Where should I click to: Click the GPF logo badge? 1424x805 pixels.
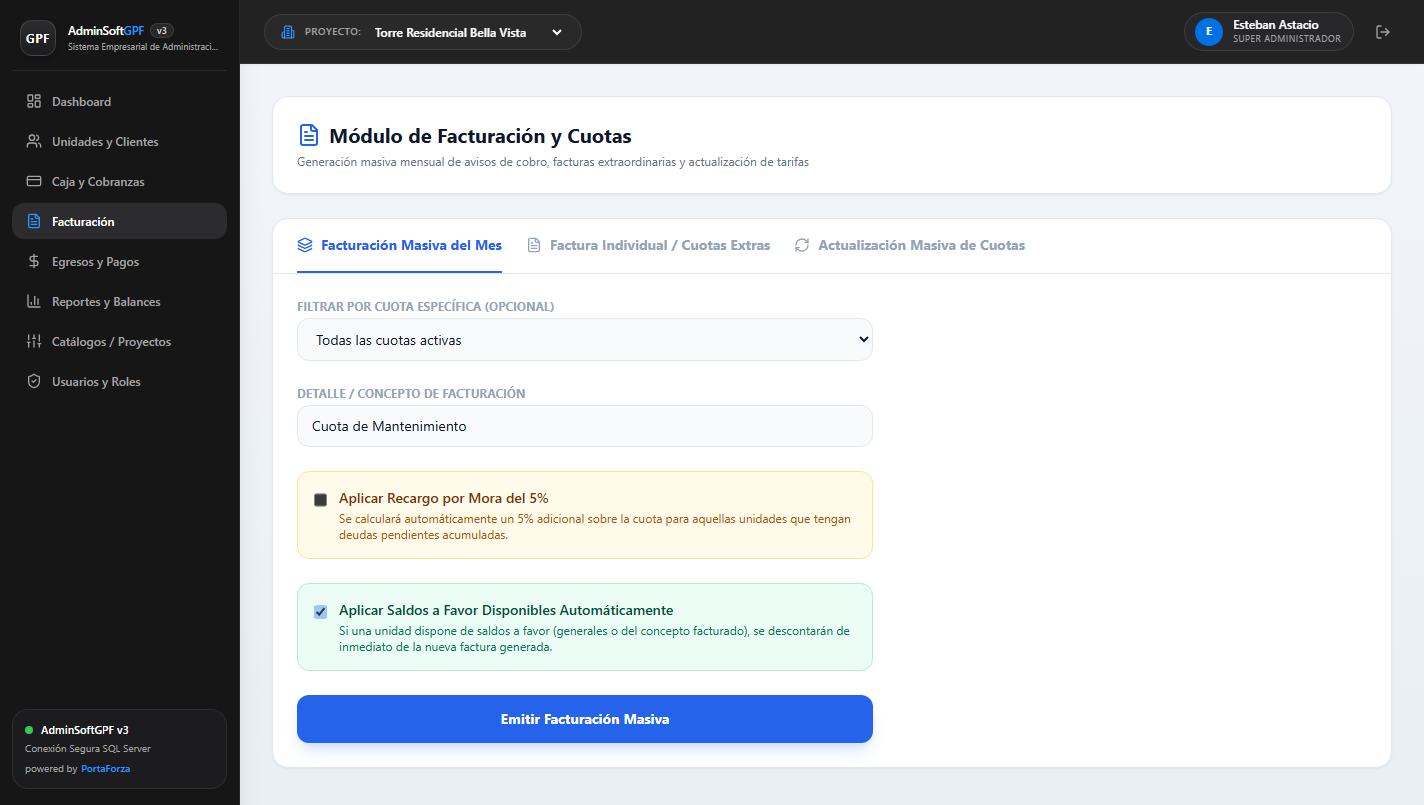click(x=38, y=38)
